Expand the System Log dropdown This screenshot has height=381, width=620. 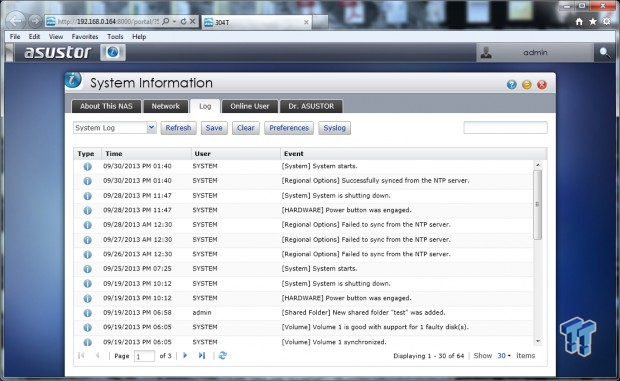coord(151,128)
